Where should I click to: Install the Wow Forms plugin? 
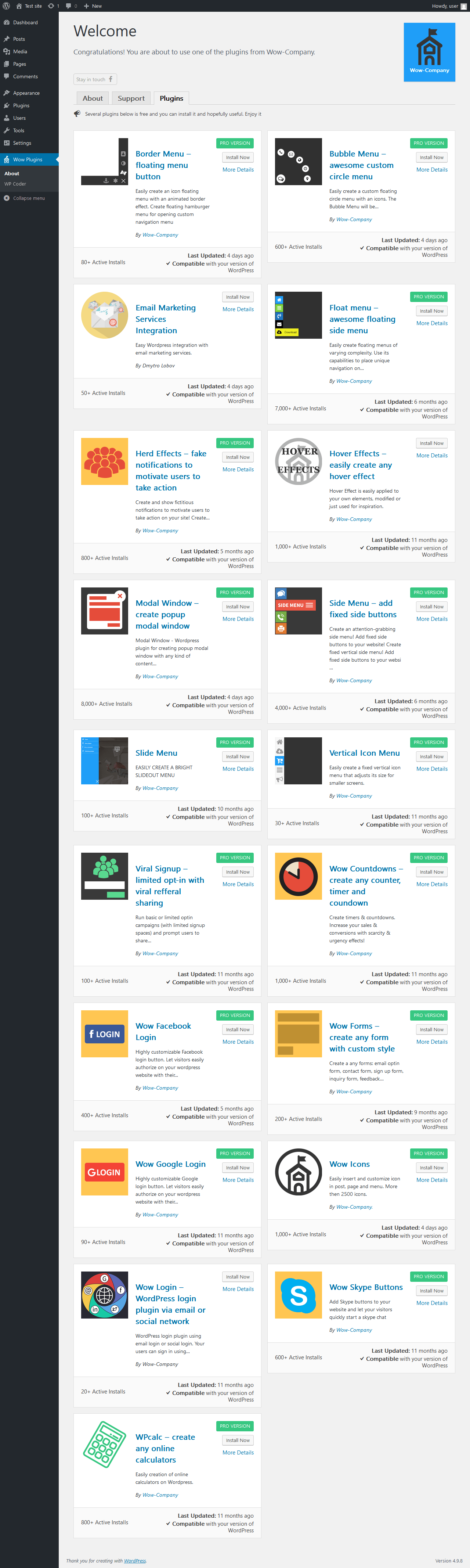click(432, 1030)
